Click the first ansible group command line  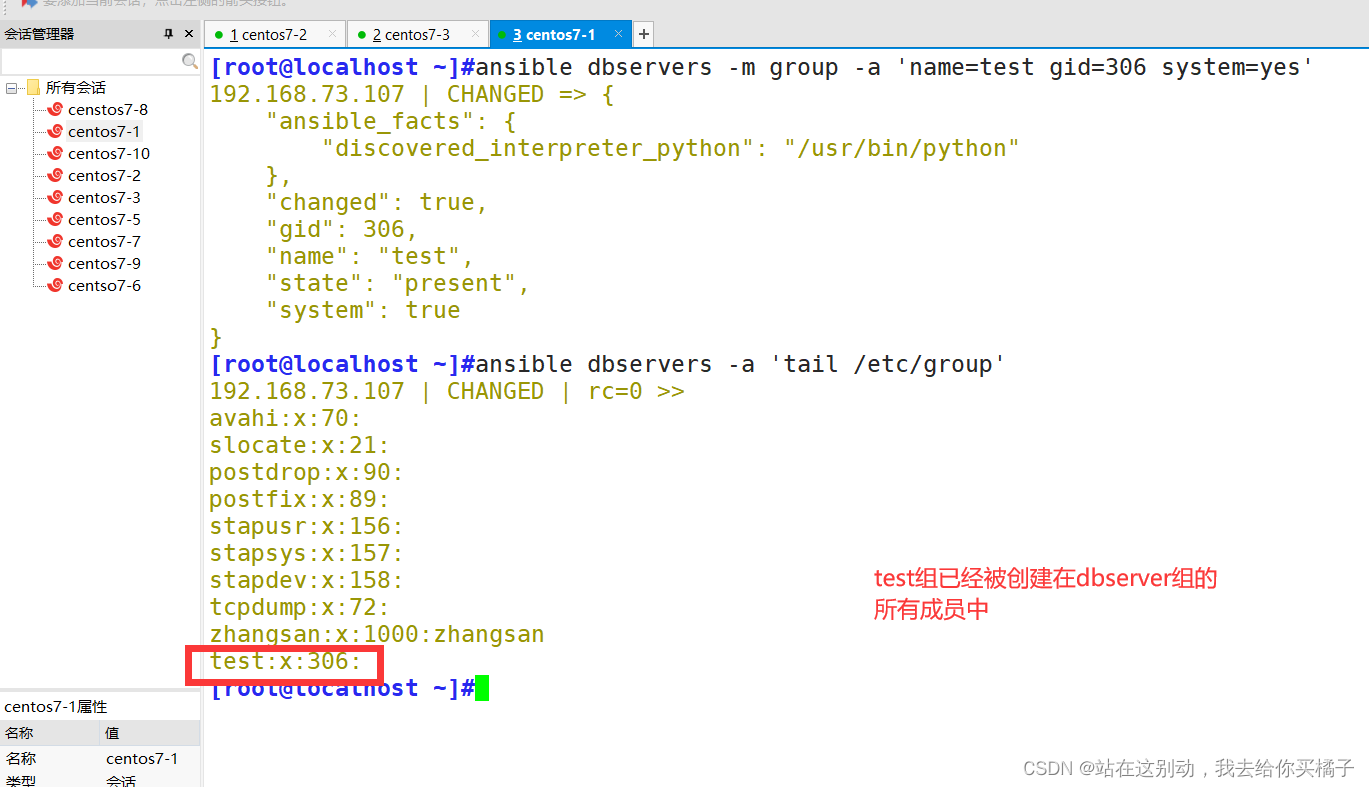point(761,67)
